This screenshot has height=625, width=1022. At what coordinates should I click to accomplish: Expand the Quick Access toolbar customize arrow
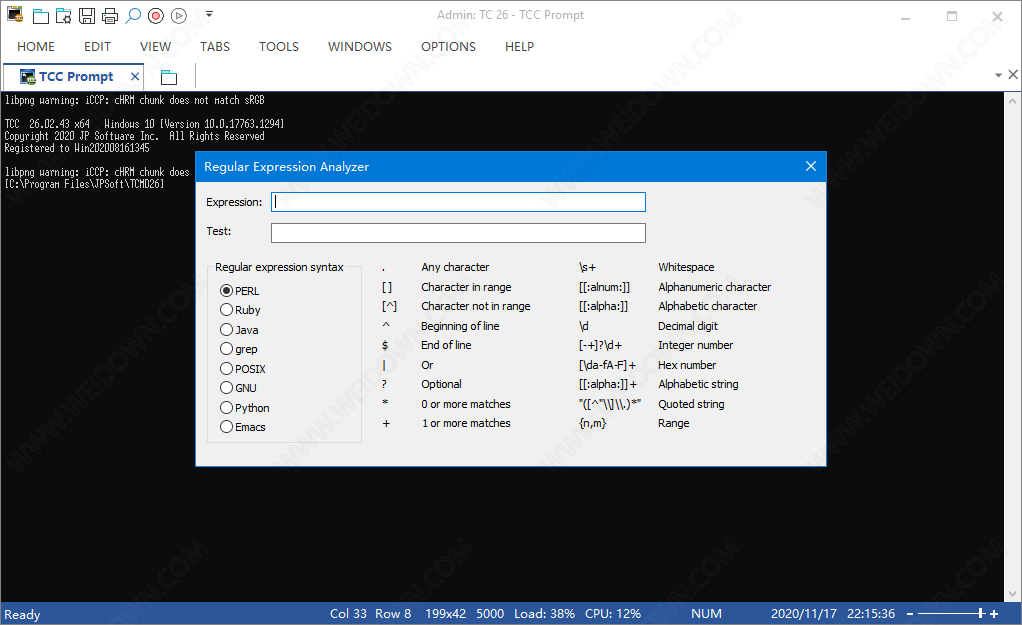209,15
